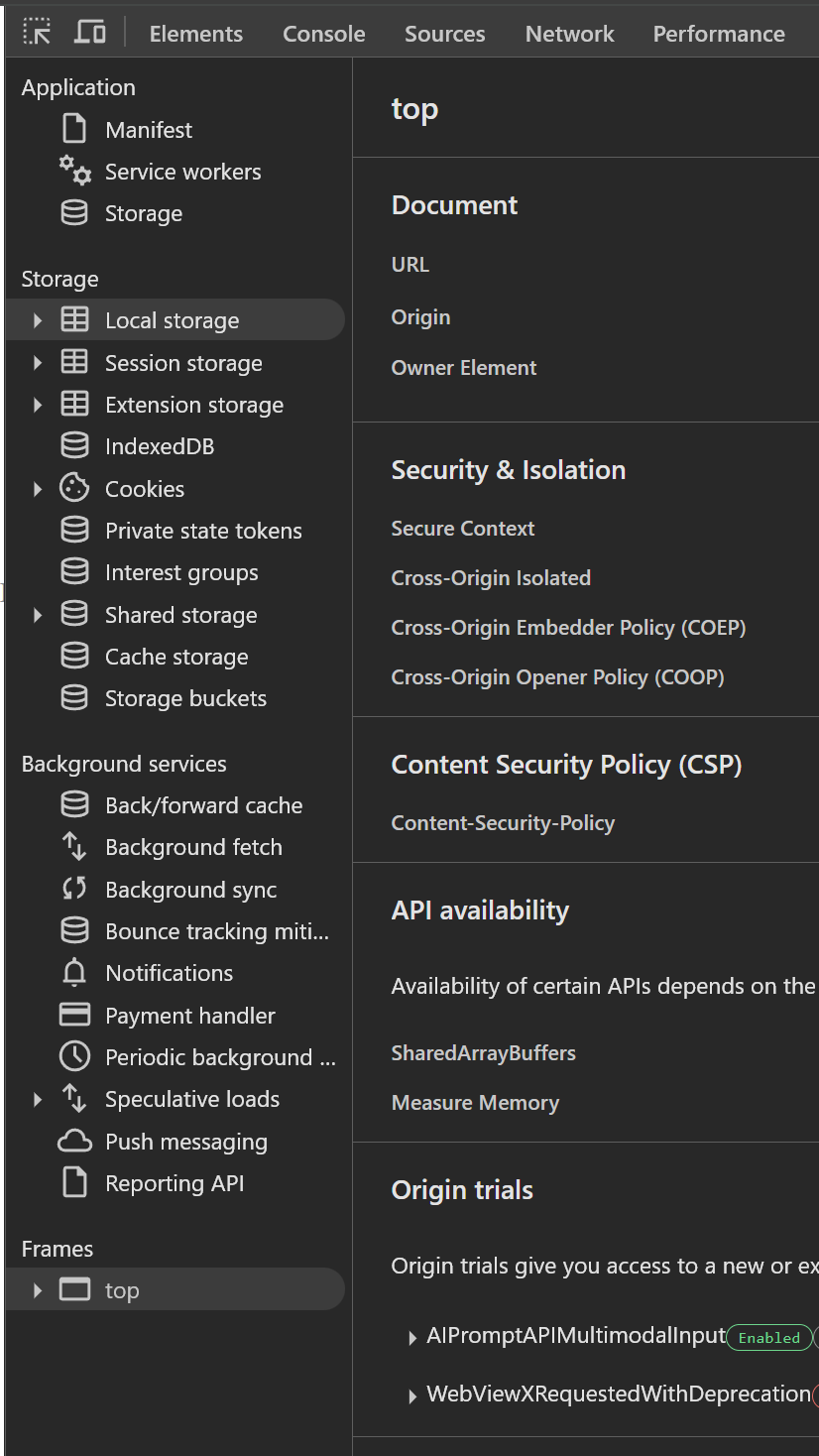This screenshot has width=819, height=1456.
Task: Click the inspect element picker icon
Action: [x=37, y=32]
